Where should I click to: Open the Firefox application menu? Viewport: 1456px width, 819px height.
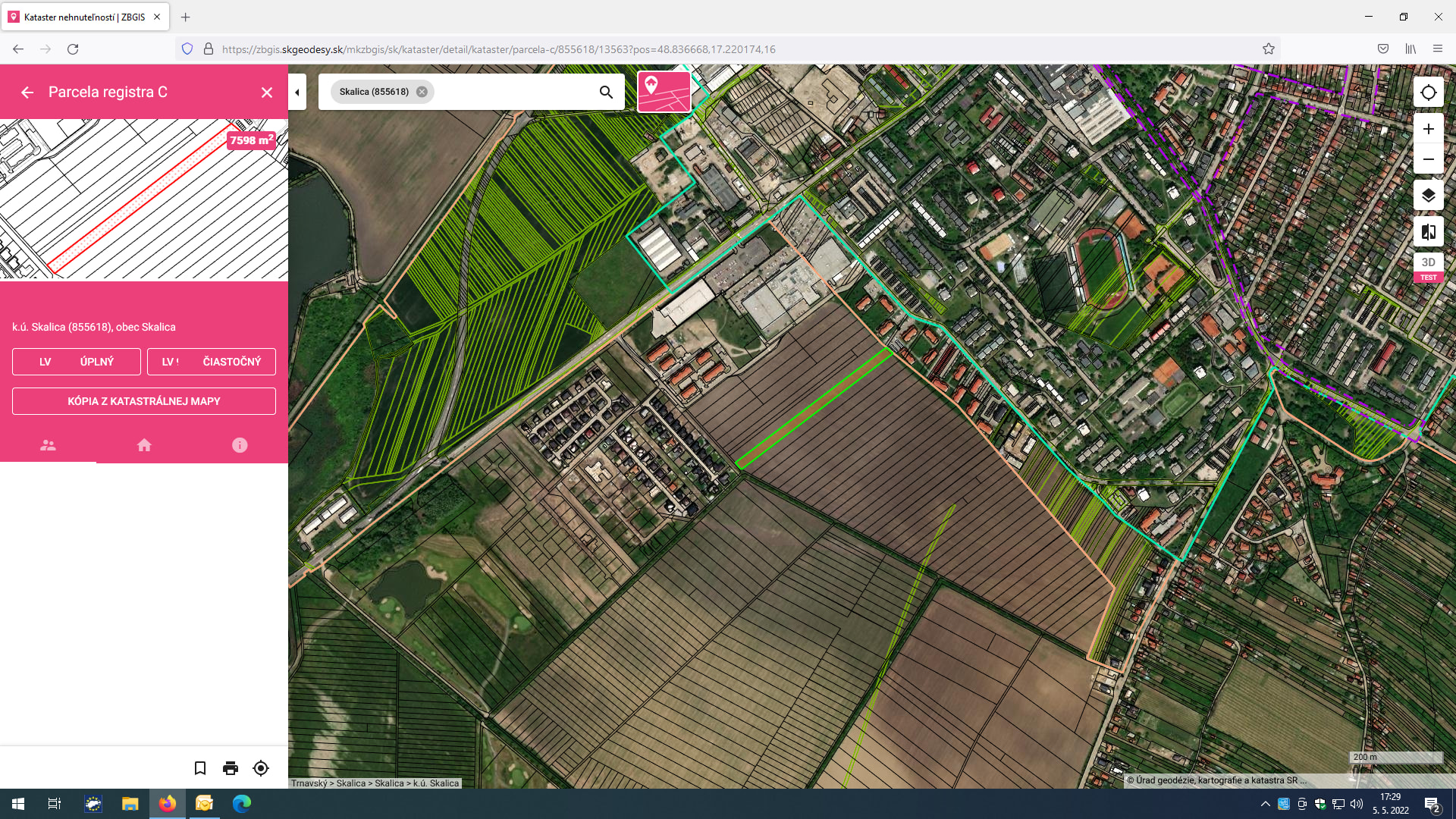tap(1438, 49)
